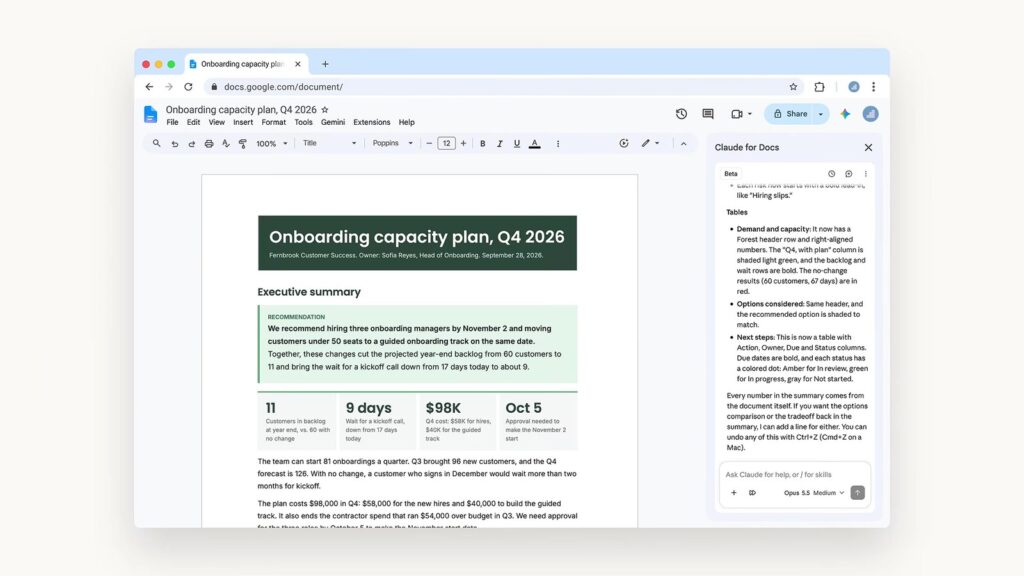Click the $98K metric value
Screen dimensions: 1024x576
click(x=443, y=408)
